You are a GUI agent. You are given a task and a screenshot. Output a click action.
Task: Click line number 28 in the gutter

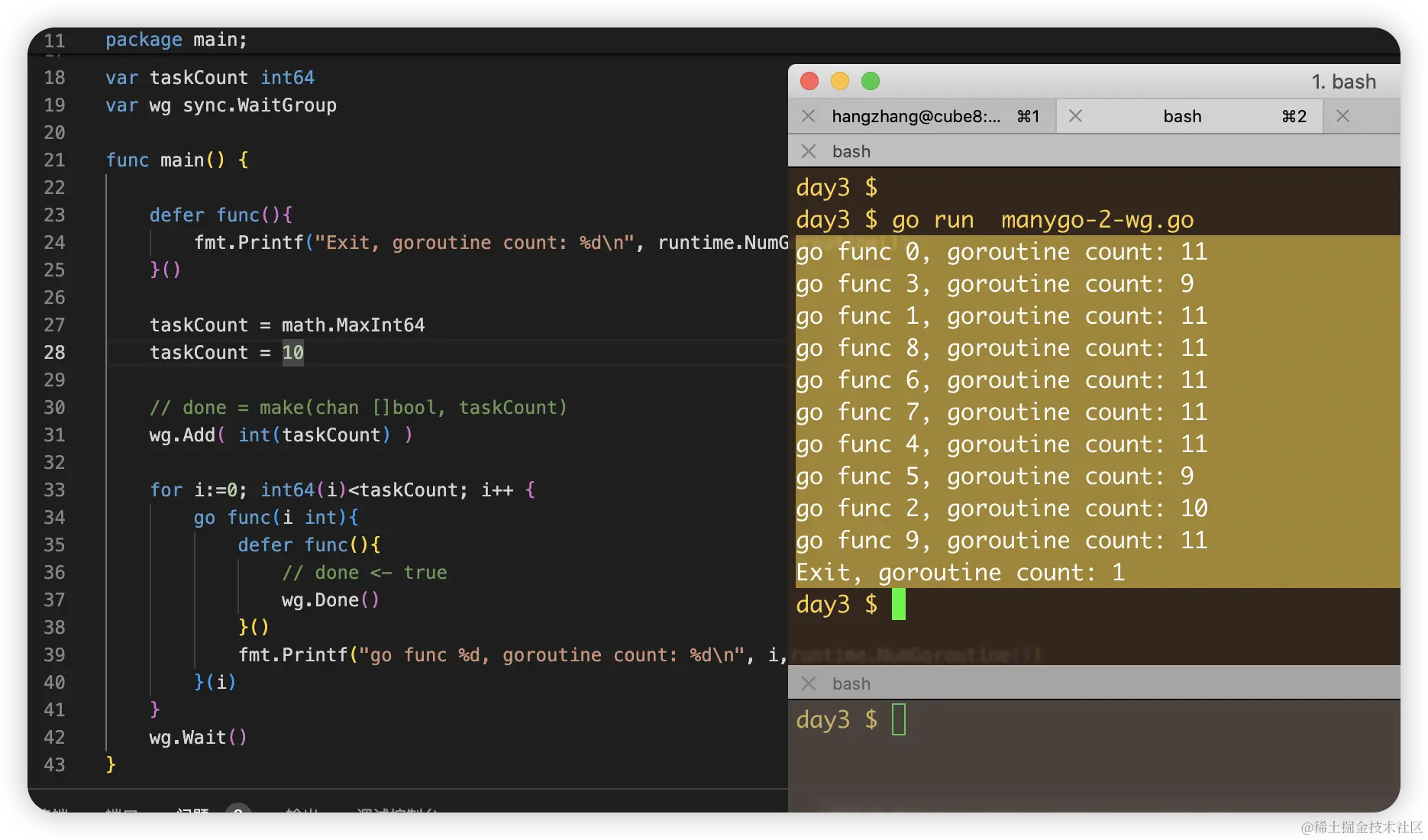click(x=54, y=353)
